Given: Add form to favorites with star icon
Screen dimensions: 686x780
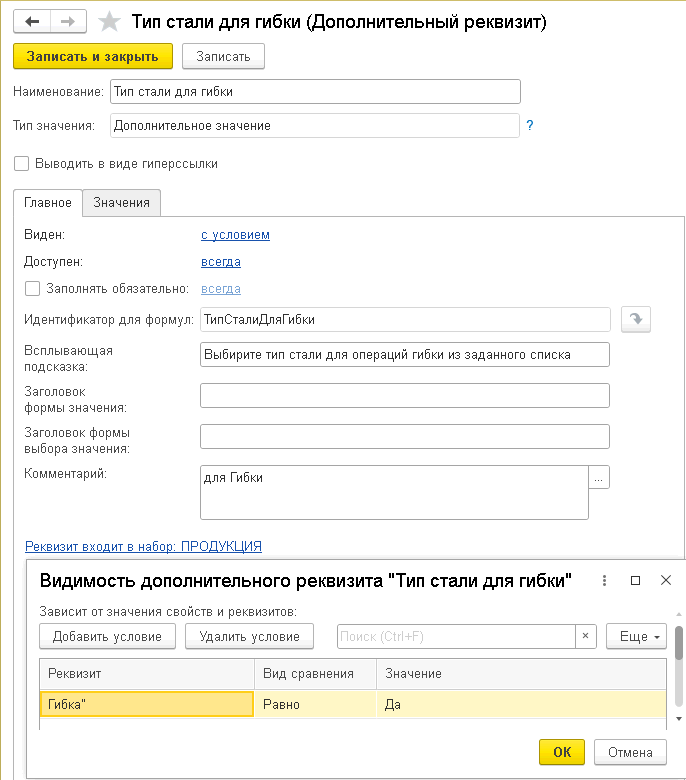Looking at the screenshot, I should click(x=111, y=22).
